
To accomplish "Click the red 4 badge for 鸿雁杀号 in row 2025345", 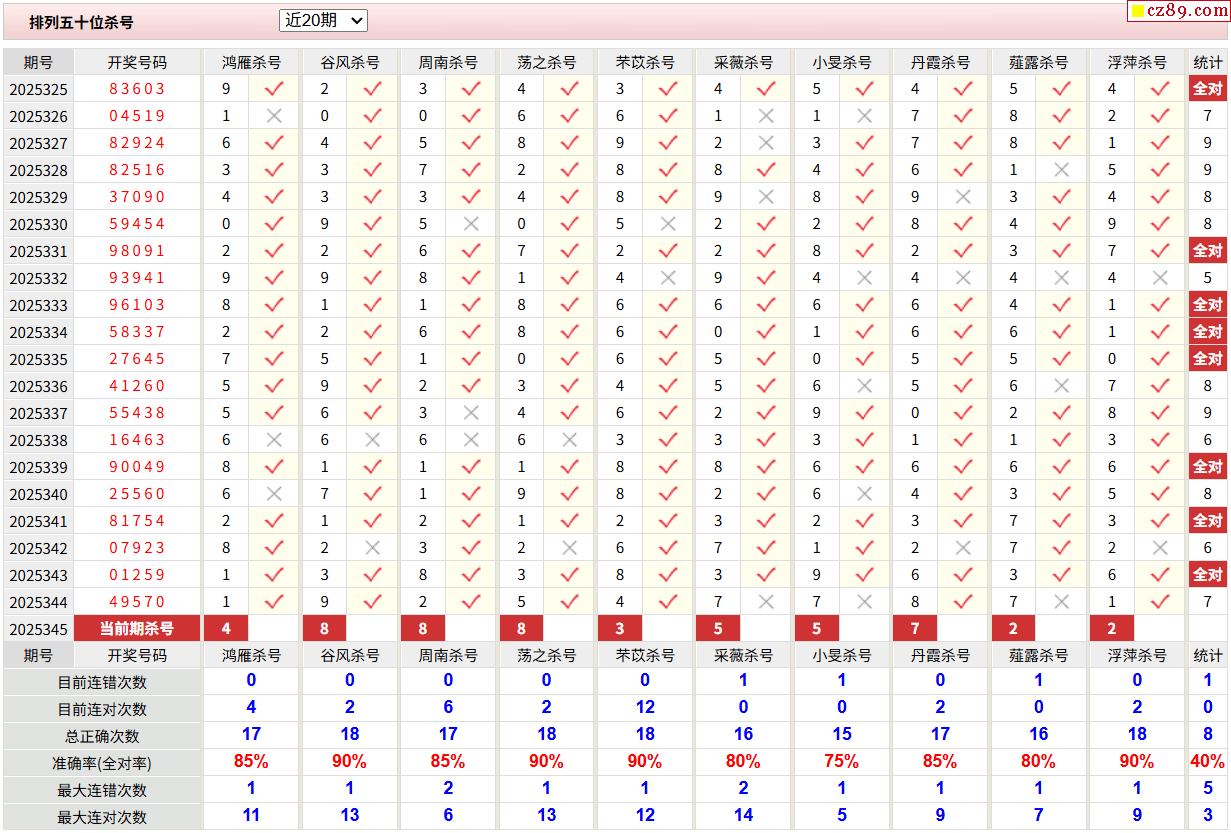I will 227,629.
